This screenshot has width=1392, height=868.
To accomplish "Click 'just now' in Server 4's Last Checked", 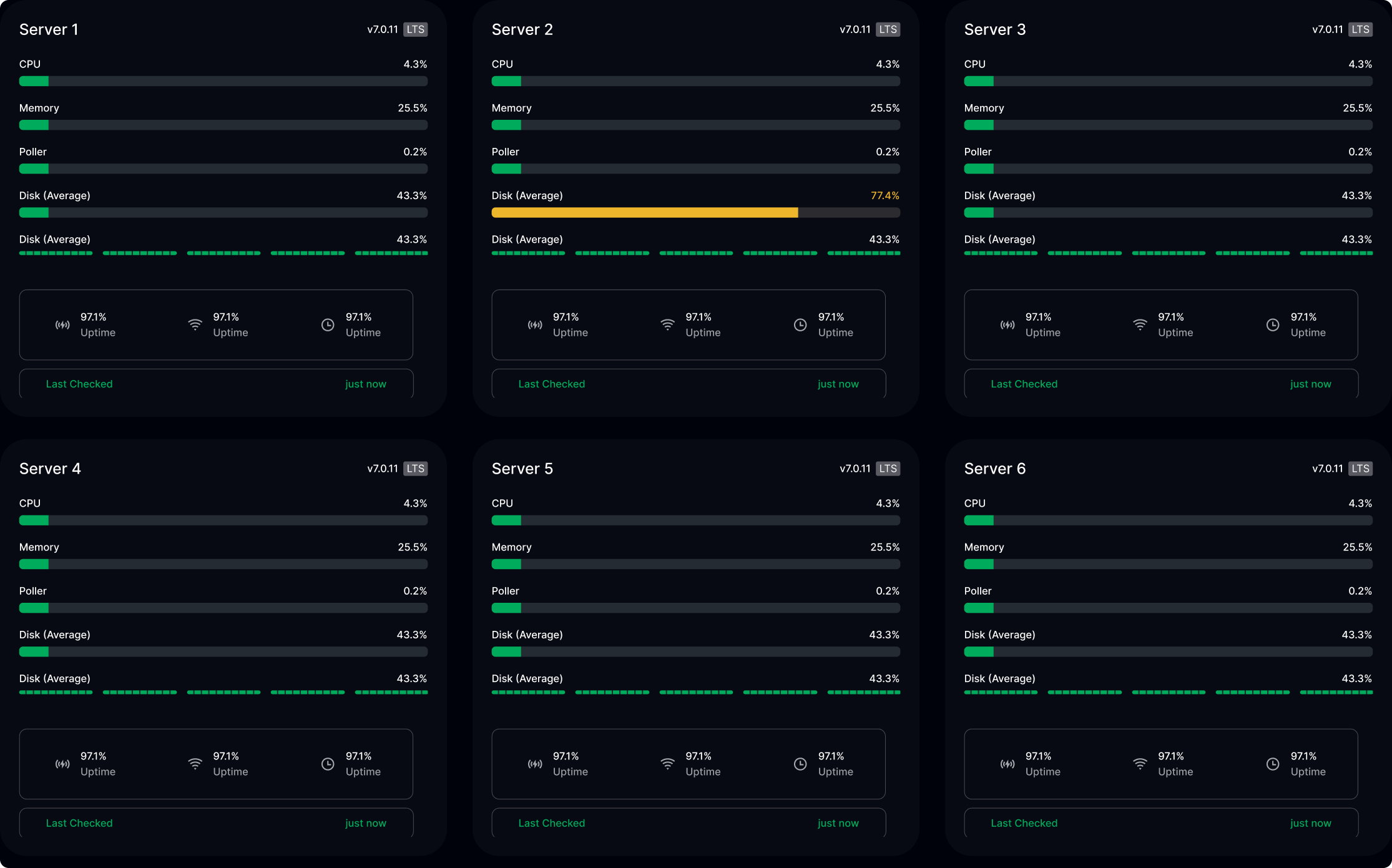I will point(366,823).
